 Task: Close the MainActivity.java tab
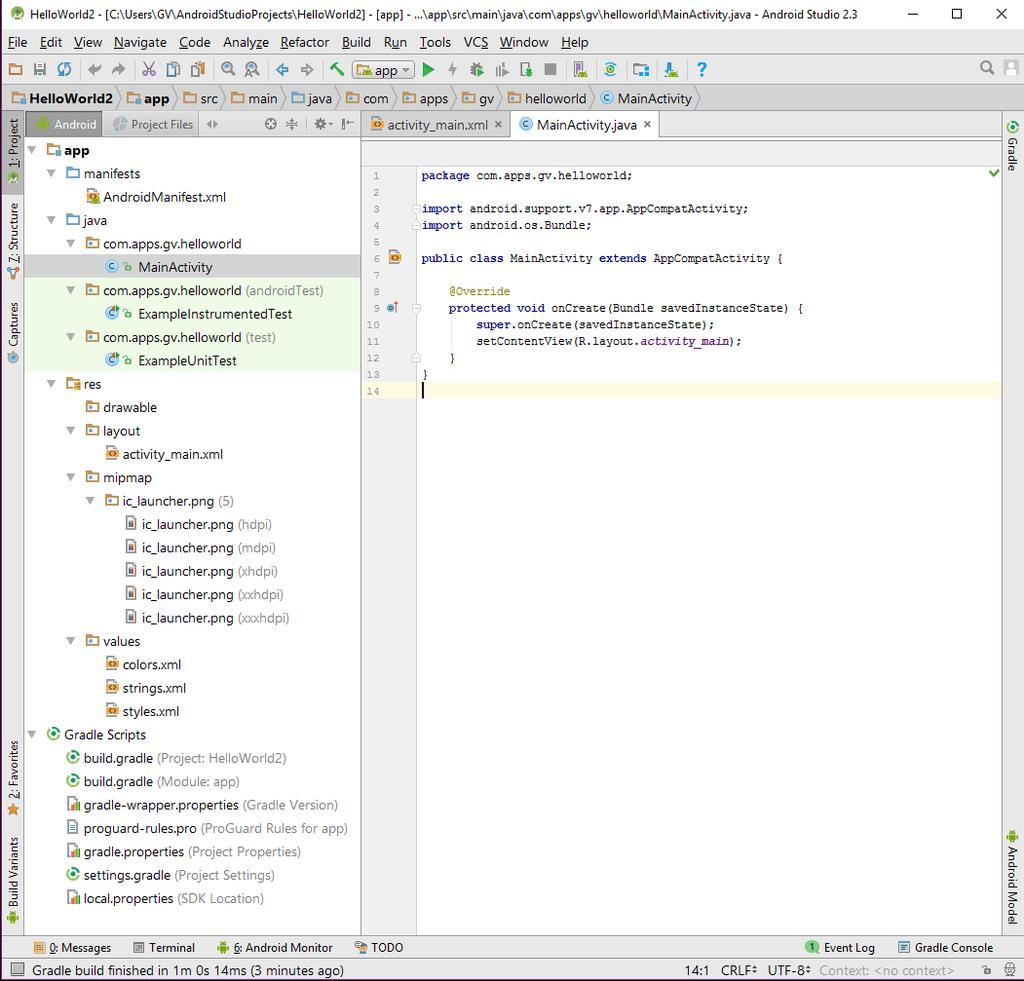click(x=647, y=124)
